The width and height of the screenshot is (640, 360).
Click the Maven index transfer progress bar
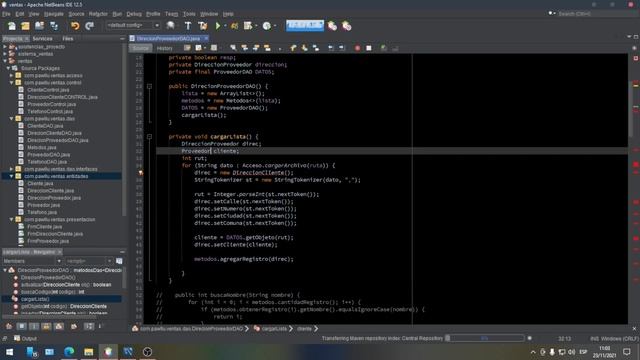click(x=484, y=338)
